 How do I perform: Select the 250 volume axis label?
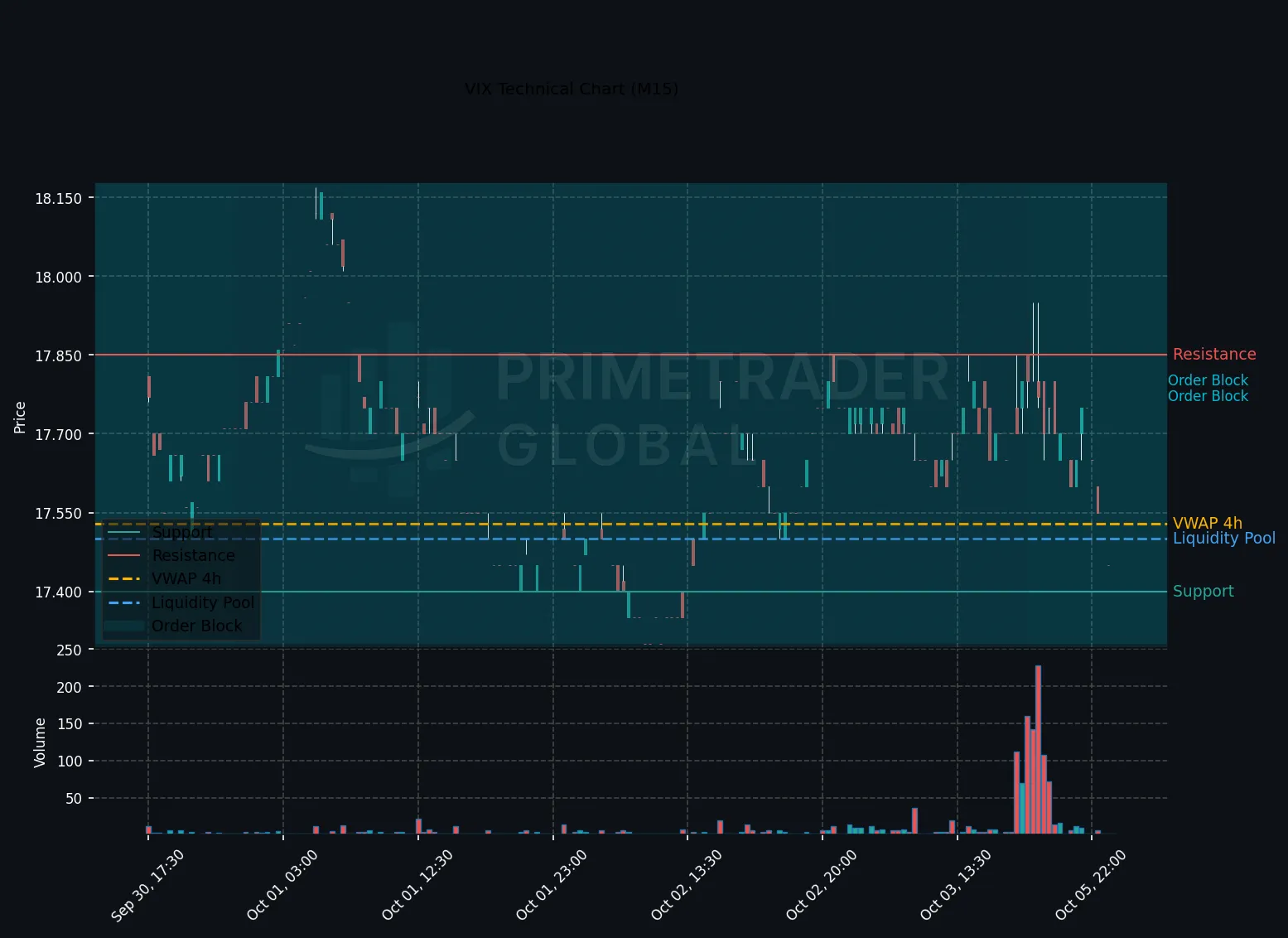pos(70,650)
